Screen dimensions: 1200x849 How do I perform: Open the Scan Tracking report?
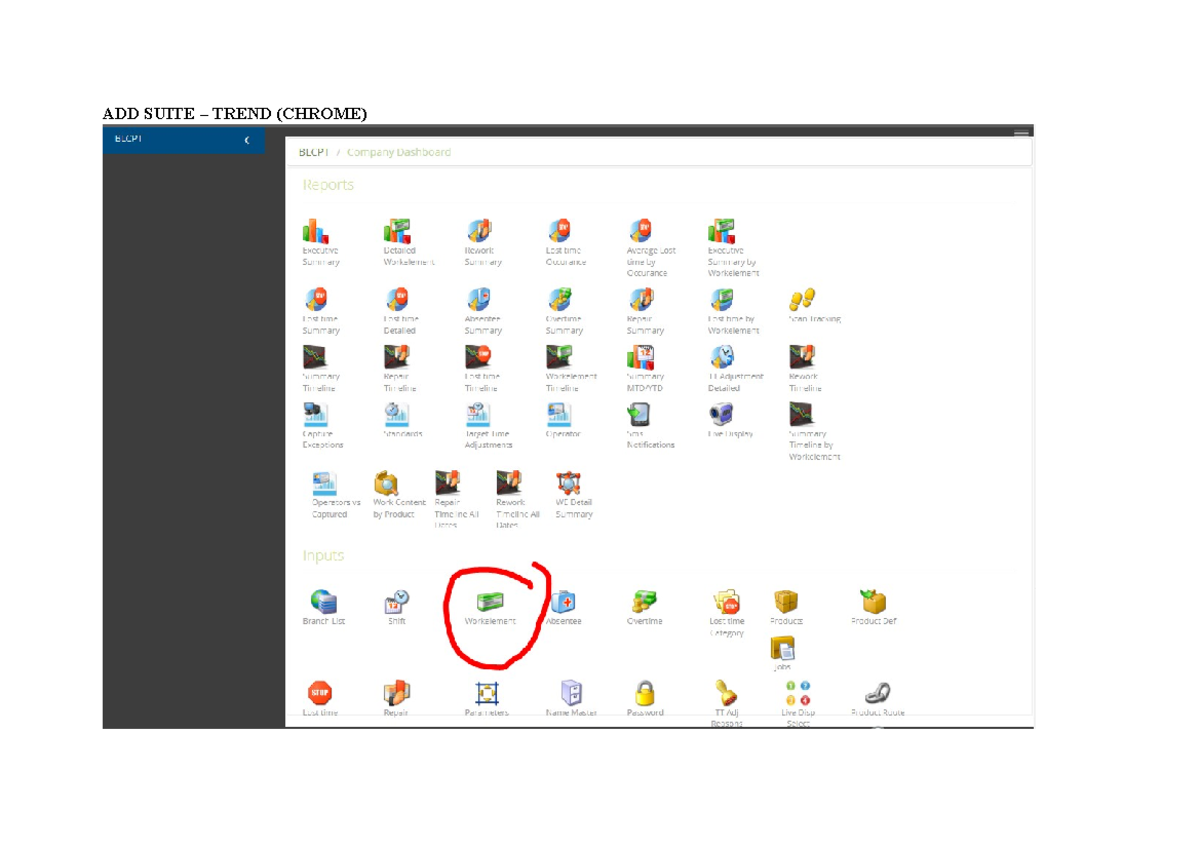[x=802, y=299]
